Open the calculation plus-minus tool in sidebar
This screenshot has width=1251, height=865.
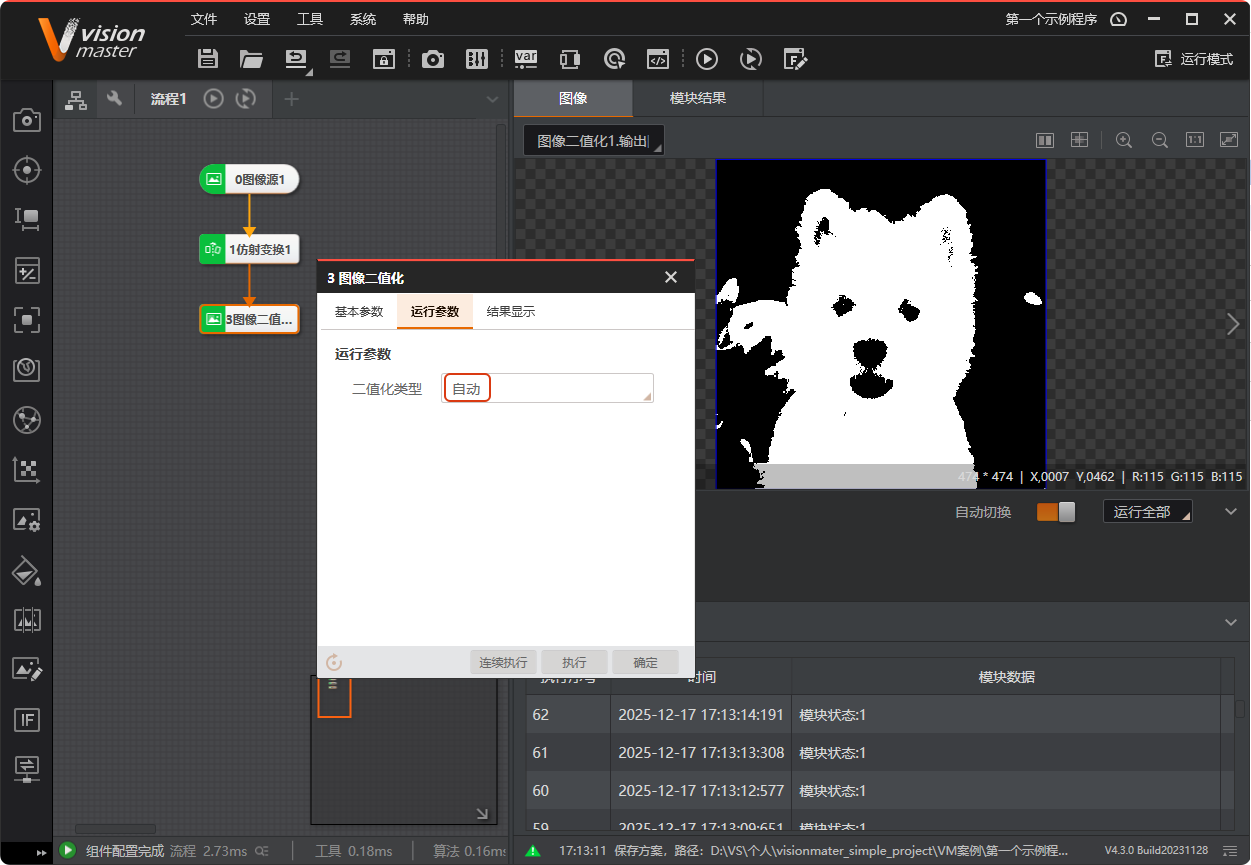click(26, 270)
